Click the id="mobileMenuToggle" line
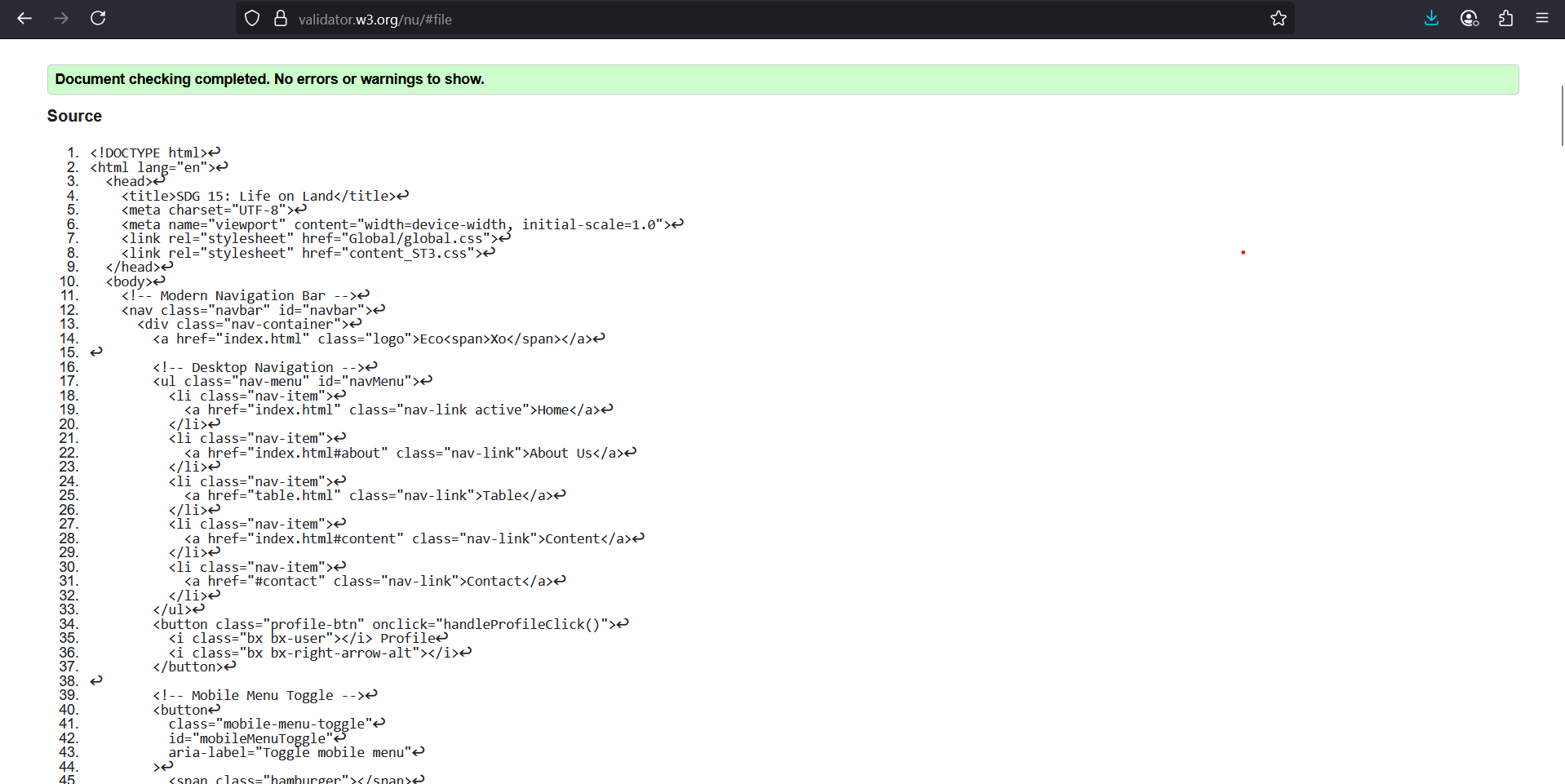The width and height of the screenshot is (1565, 784). 258,738
